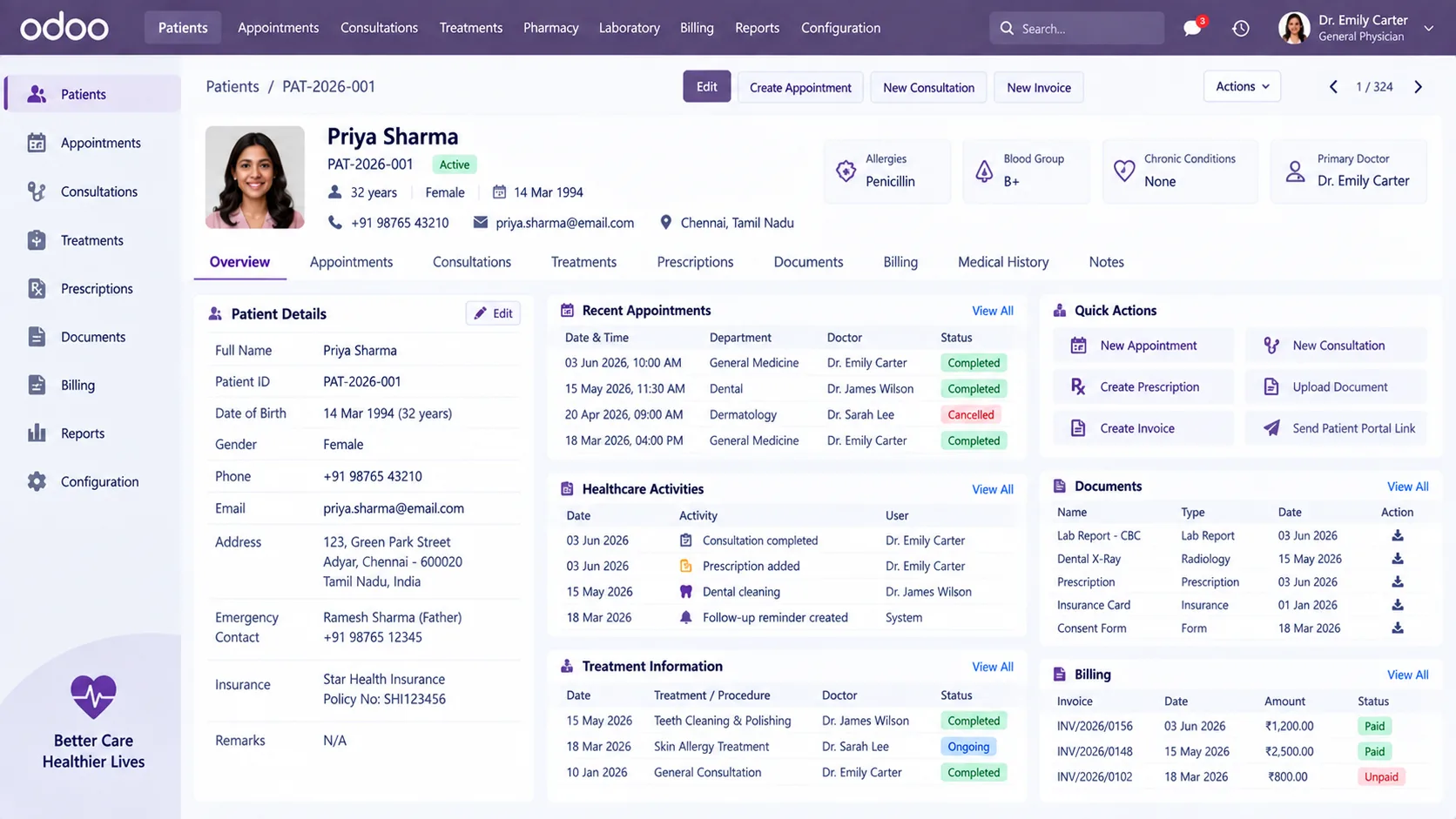Open the chat messages icon with notification badge
Image resolution: width=1456 pixels, height=819 pixels.
point(1193,28)
